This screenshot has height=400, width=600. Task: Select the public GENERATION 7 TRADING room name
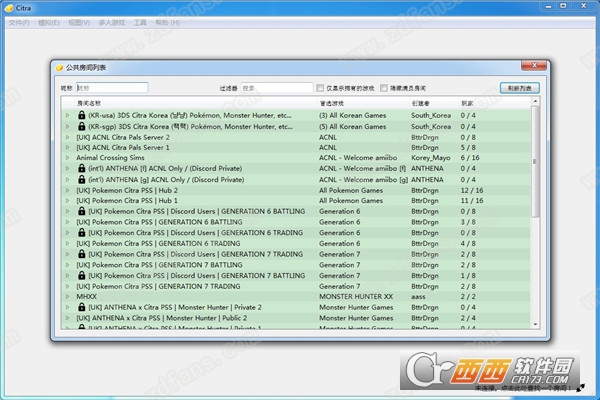point(158,286)
